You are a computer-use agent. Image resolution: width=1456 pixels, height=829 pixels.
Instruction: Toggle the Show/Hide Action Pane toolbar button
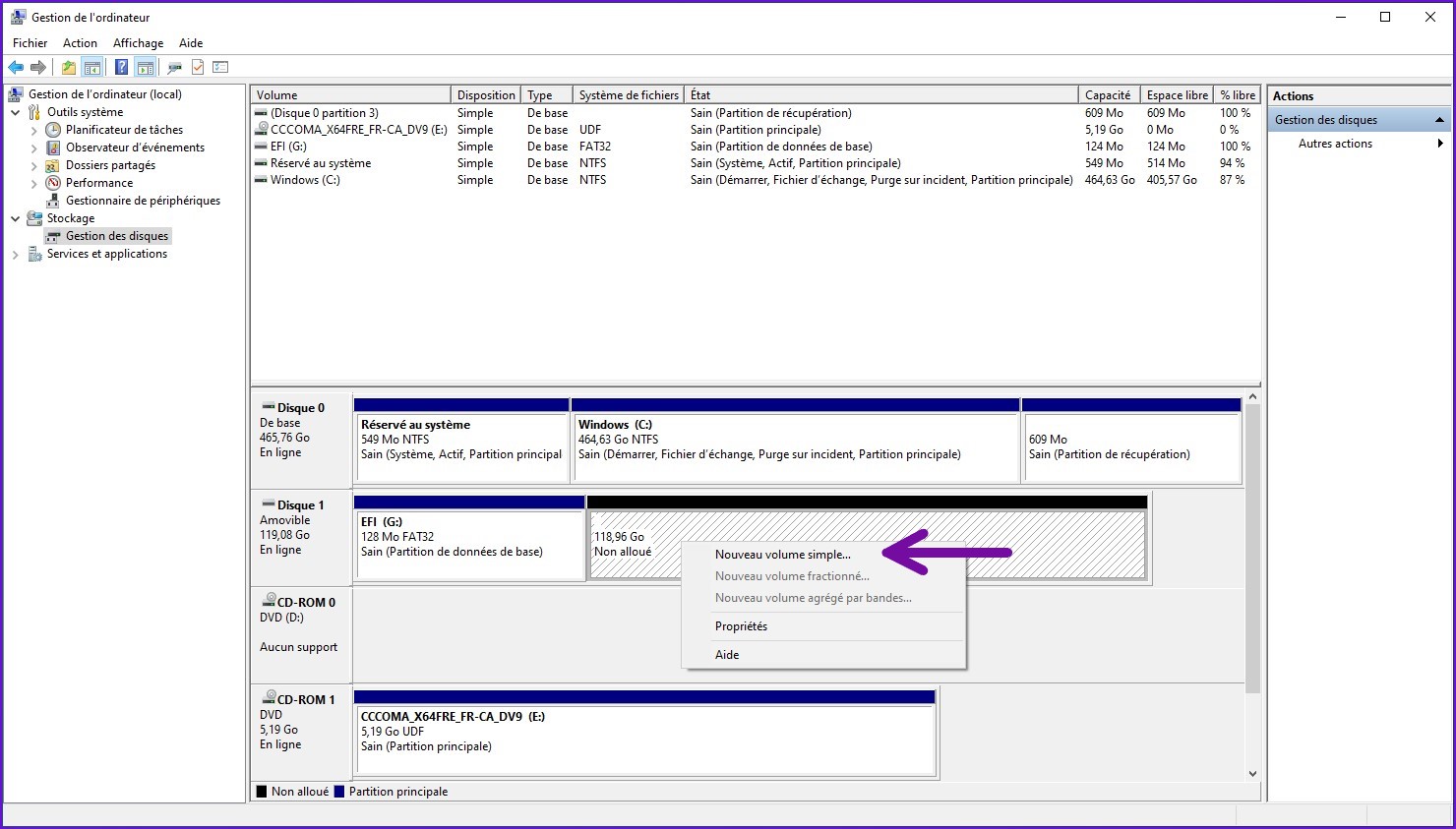pyautogui.click(x=146, y=68)
